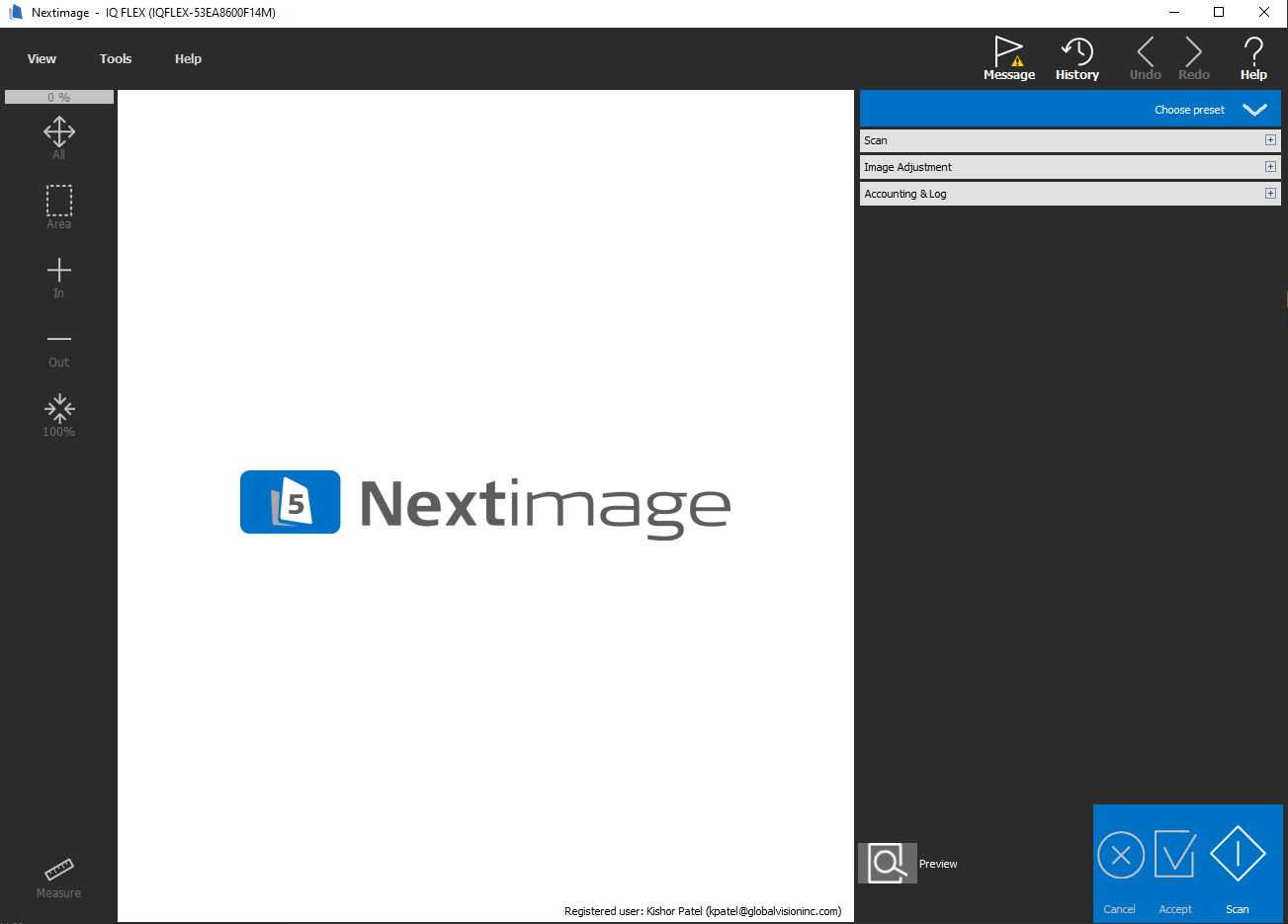Open the View menu
The height and width of the screenshot is (924, 1288).
[x=42, y=59]
